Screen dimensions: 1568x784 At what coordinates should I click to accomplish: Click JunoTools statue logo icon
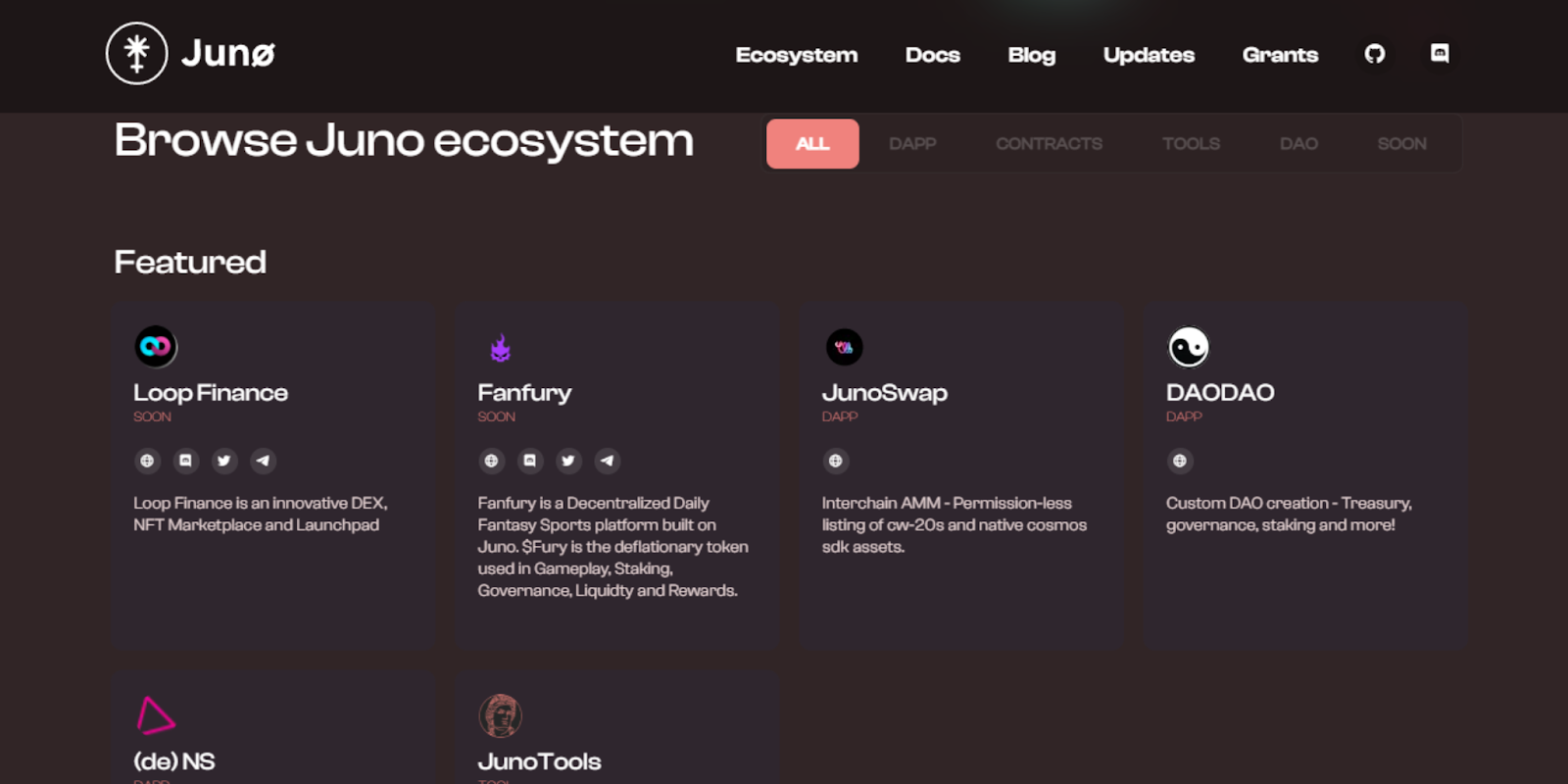(x=500, y=715)
